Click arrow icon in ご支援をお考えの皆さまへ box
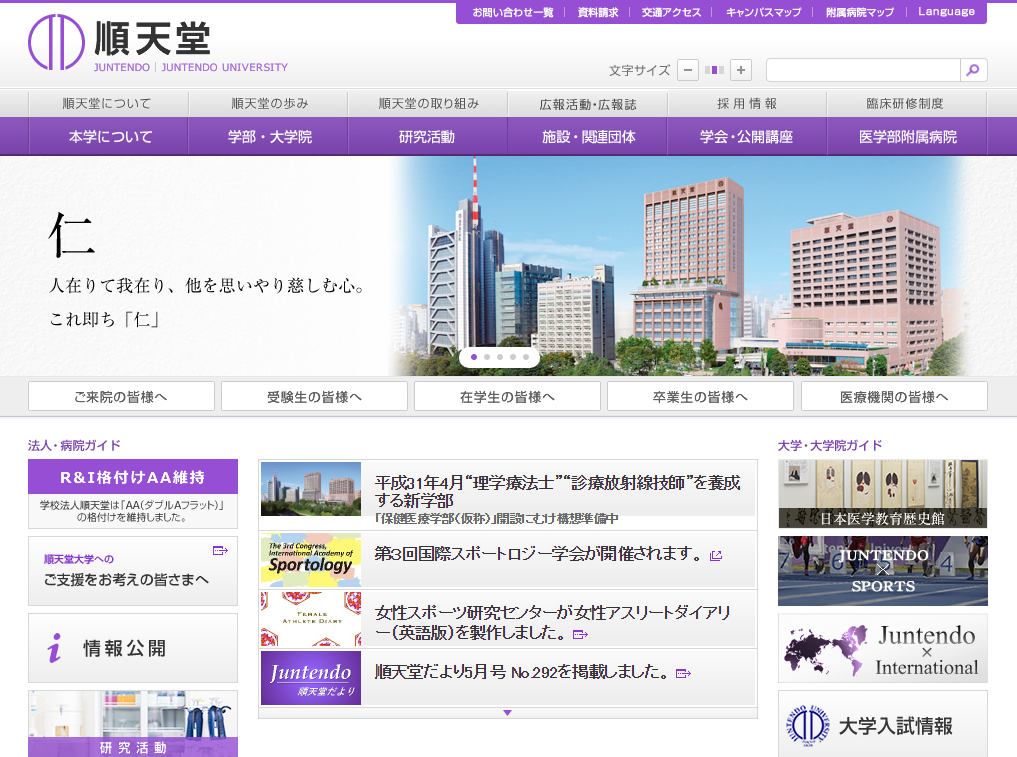The width and height of the screenshot is (1017, 757). [x=221, y=551]
